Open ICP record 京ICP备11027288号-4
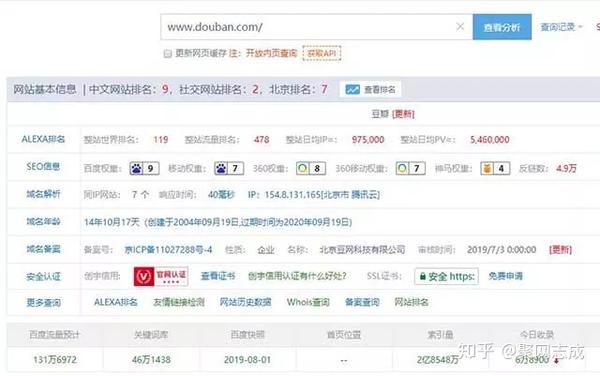Image resolution: width=600 pixels, height=376 pixels. pyautogui.click(x=168, y=250)
